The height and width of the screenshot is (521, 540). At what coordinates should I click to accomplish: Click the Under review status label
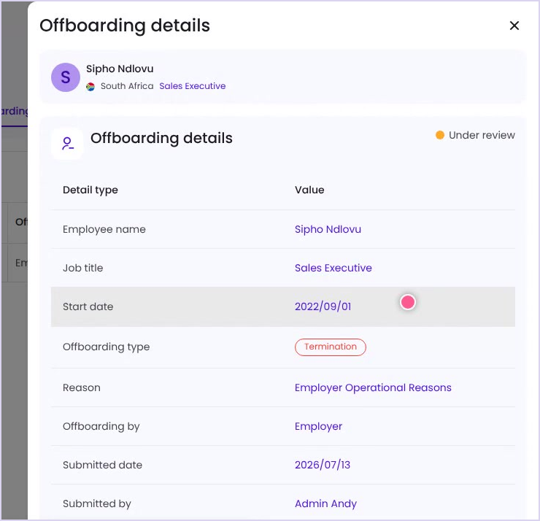(482, 135)
